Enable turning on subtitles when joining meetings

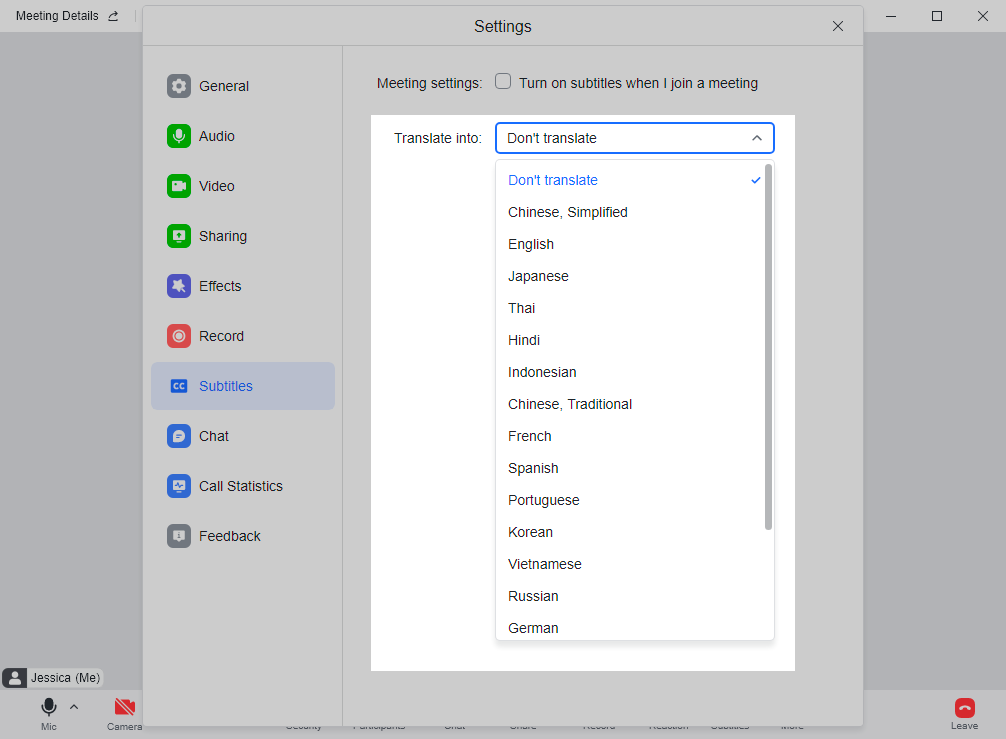coord(503,82)
